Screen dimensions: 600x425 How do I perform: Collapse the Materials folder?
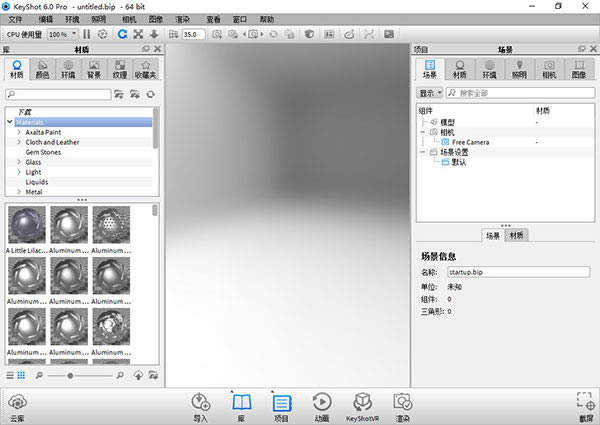tap(10, 122)
